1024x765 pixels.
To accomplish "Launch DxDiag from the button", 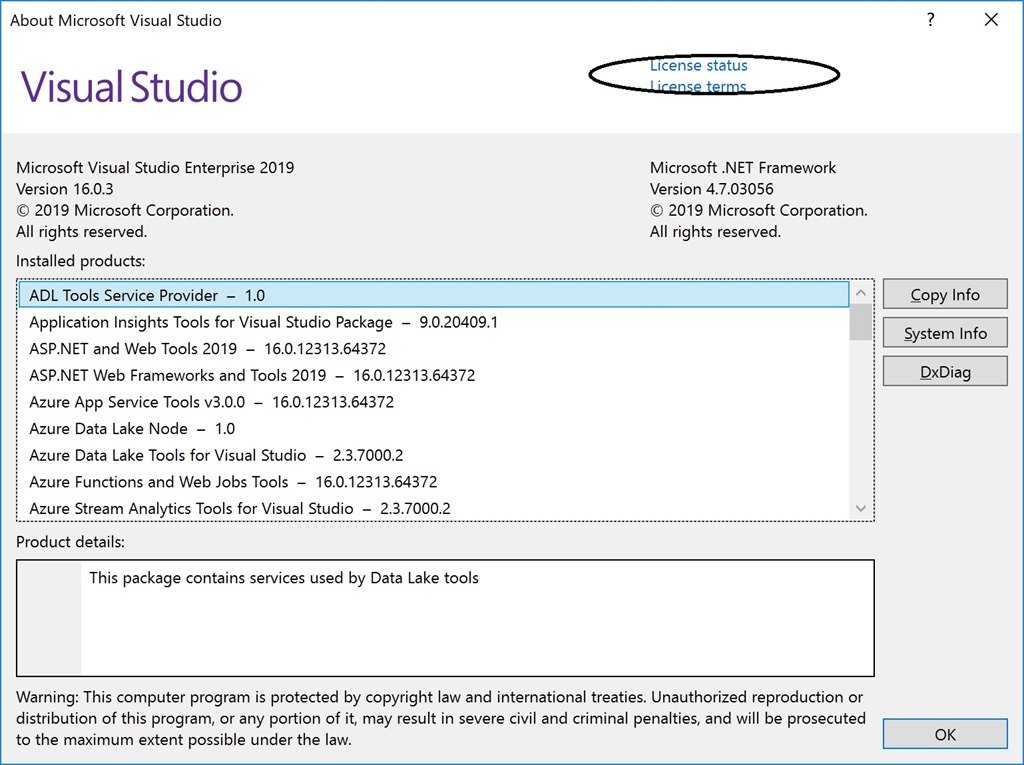I will click(945, 372).
